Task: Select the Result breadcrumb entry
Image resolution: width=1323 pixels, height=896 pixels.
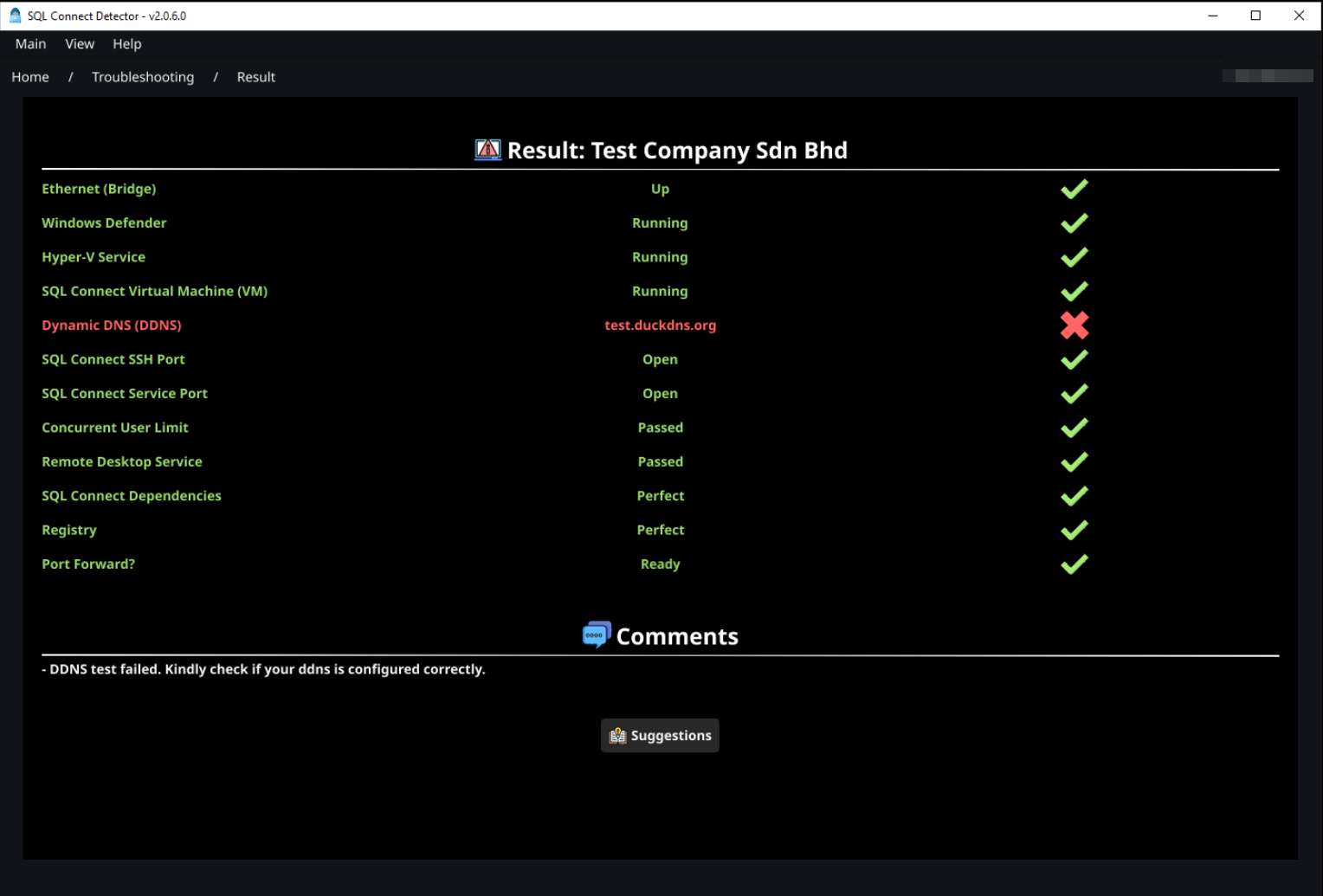Action: pyautogui.click(x=255, y=76)
